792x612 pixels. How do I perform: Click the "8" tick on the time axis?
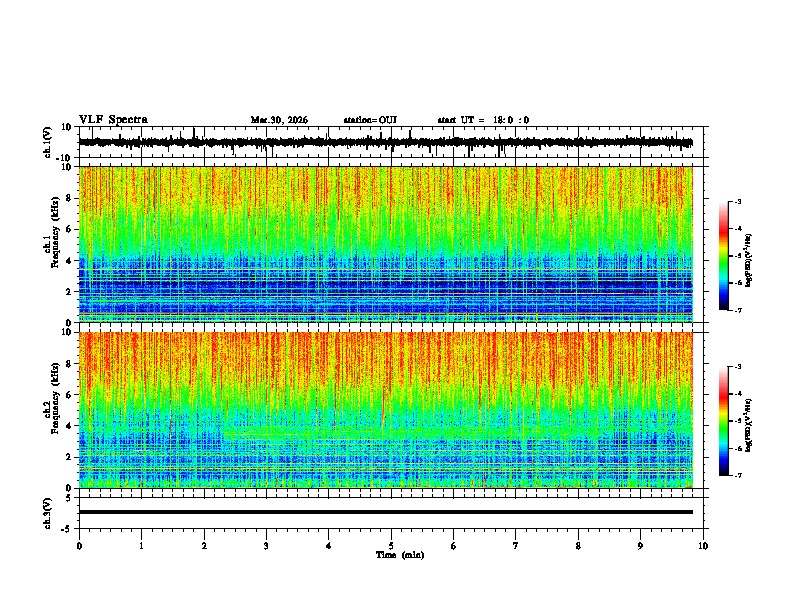[578, 546]
